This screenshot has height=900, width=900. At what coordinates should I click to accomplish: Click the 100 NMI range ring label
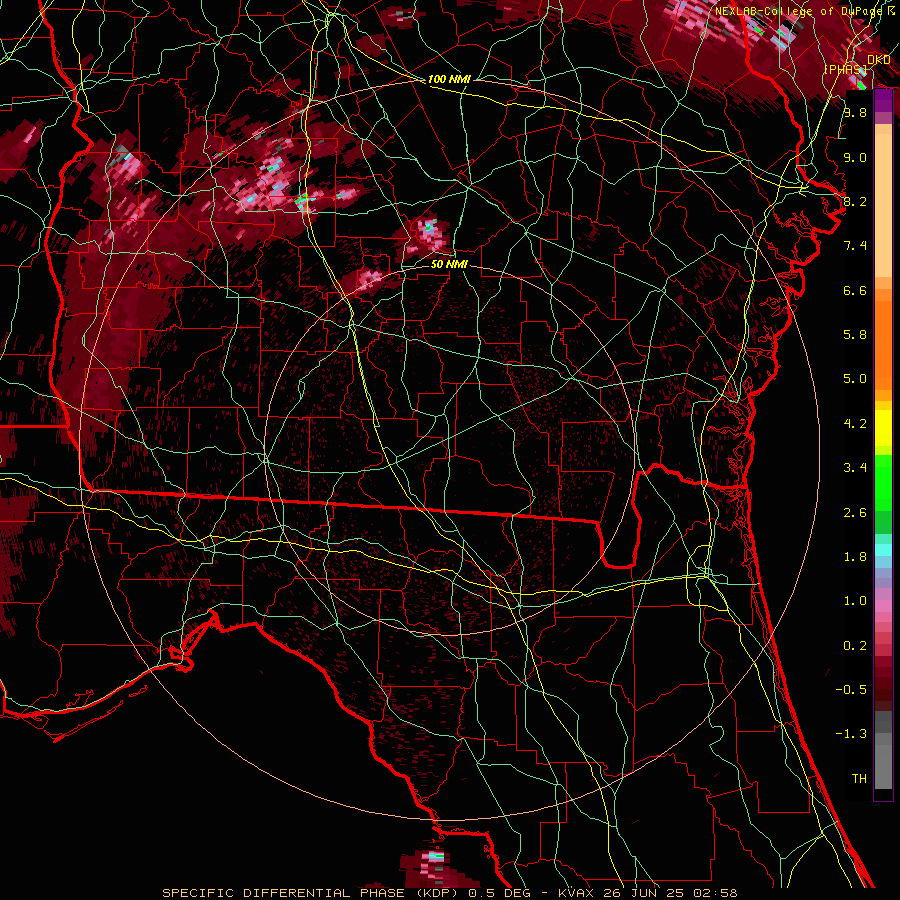click(x=449, y=79)
